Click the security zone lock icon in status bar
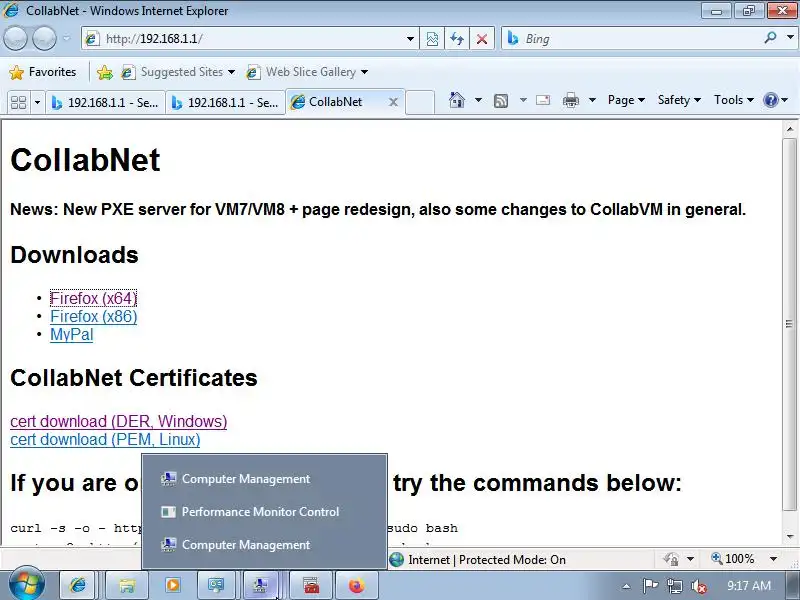Screen dimensions: 800x600 [x=671, y=559]
